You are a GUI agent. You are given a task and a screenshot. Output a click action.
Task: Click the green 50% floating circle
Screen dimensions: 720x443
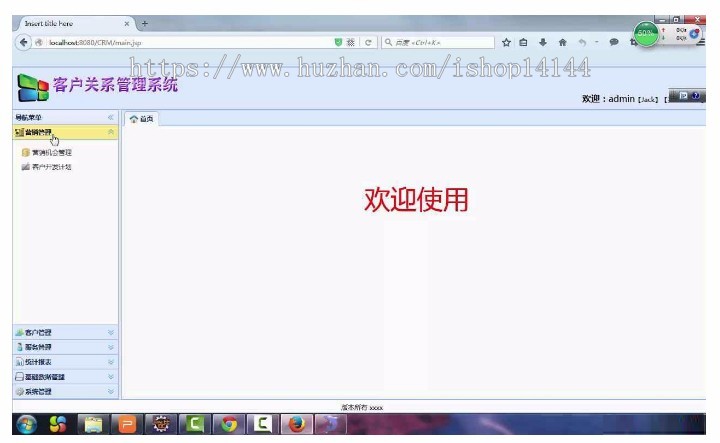(646, 34)
